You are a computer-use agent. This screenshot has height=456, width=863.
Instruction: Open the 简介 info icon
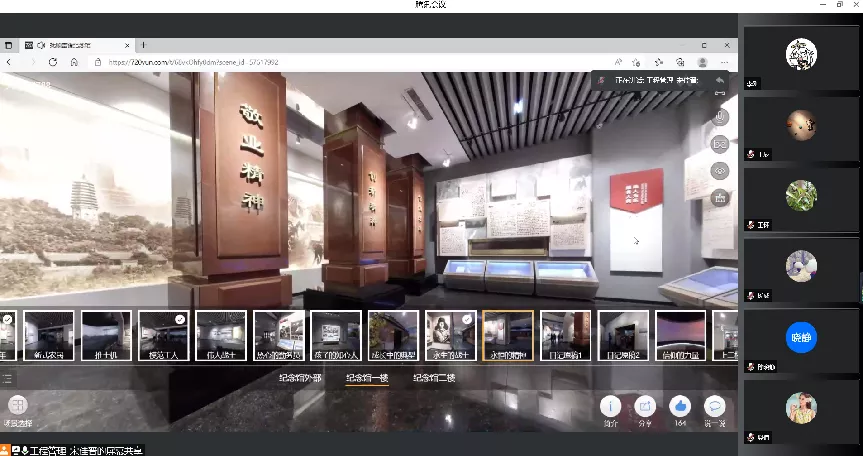610,406
